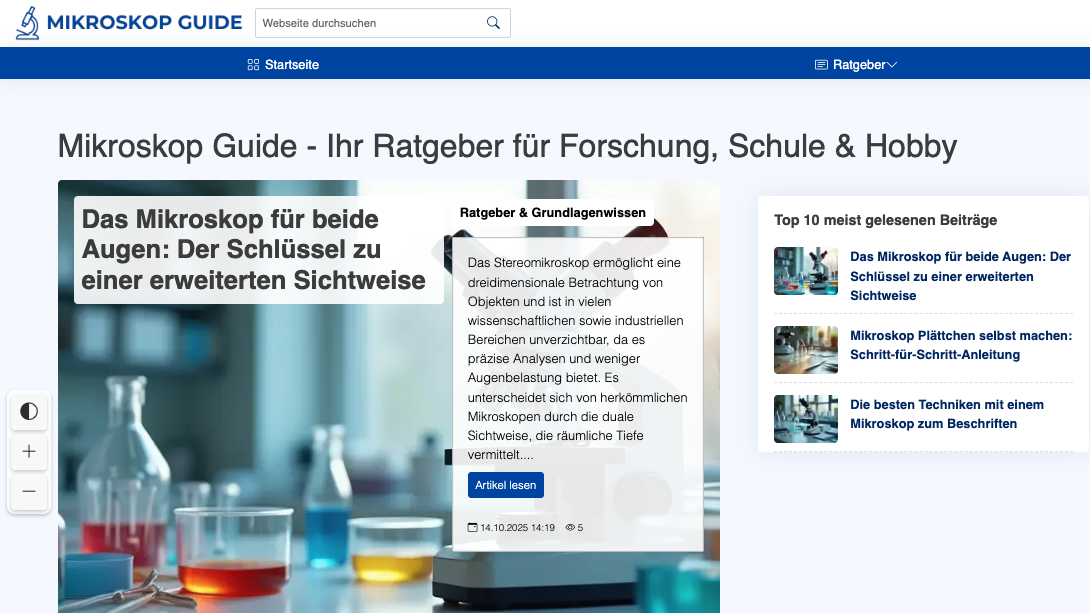Open the Ratgeber menu item
The image size is (1090, 613).
[x=859, y=65]
